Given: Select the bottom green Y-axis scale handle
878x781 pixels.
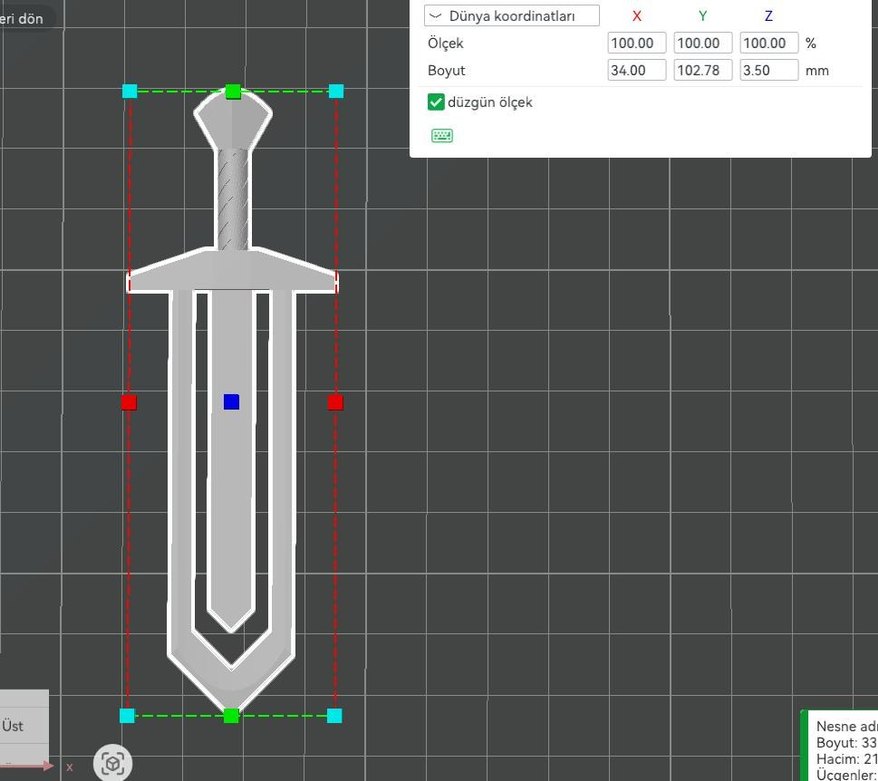Looking at the screenshot, I should 231,716.
